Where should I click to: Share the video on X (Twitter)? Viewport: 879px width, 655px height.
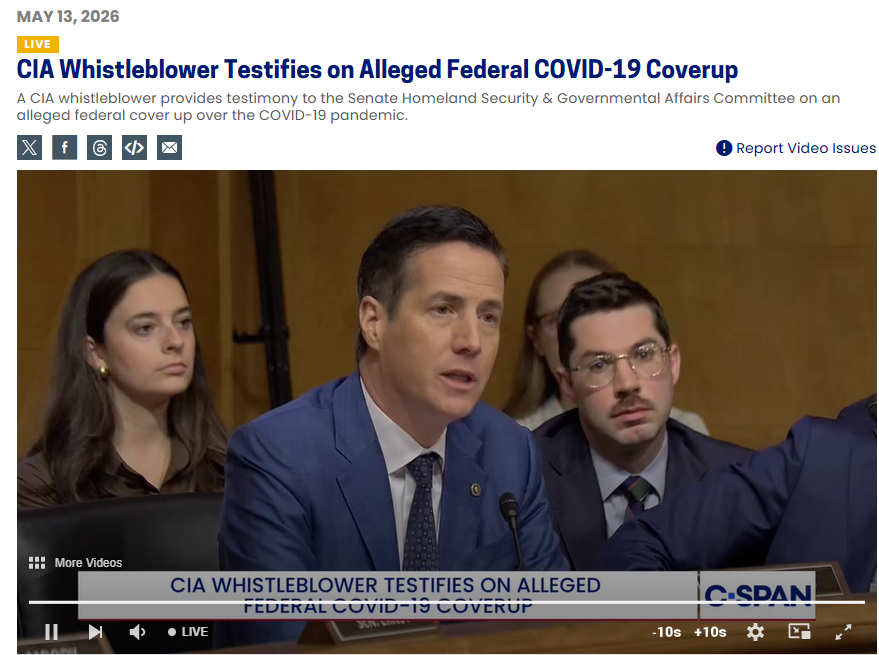[29, 147]
